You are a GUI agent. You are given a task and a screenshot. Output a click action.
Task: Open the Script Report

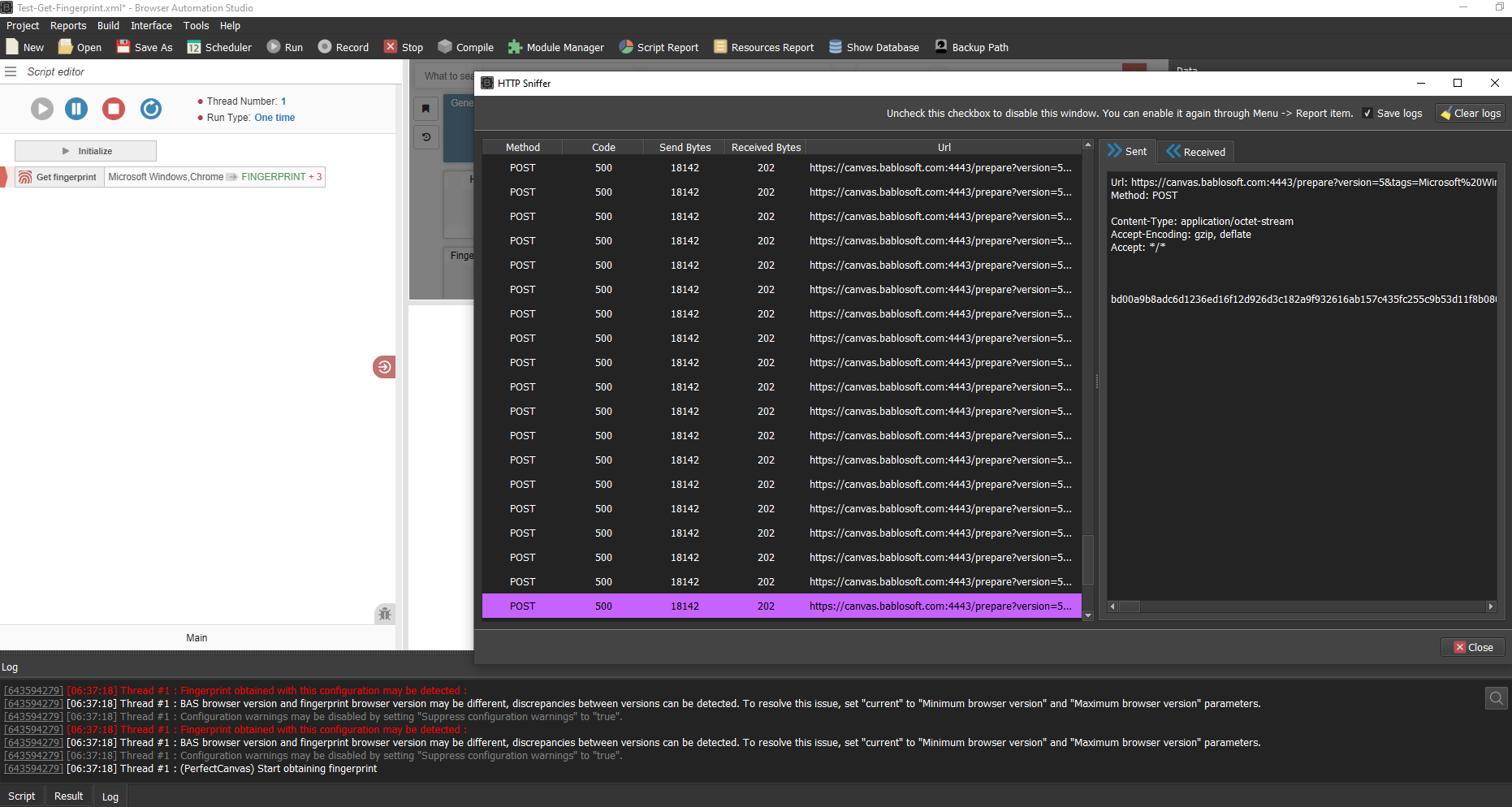pyautogui.click(x=659, y=47)
